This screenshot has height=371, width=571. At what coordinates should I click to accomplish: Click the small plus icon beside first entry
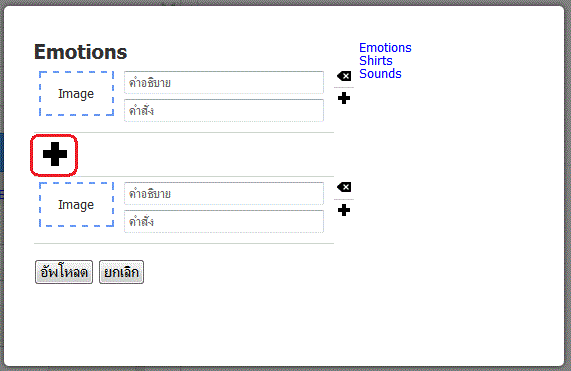click(344, 98)
